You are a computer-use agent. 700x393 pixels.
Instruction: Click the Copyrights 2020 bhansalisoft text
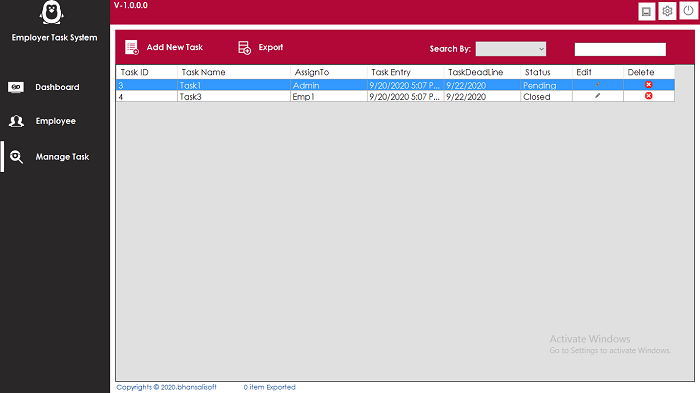pyautogui.click(x=167, y=387)
